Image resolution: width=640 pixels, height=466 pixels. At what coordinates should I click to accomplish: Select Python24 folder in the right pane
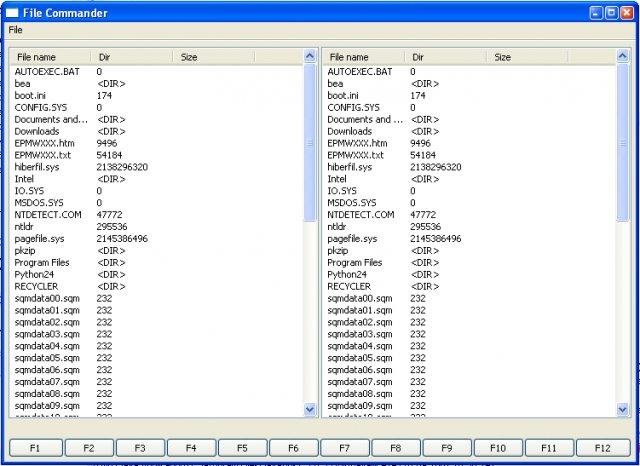pos(347,274)
